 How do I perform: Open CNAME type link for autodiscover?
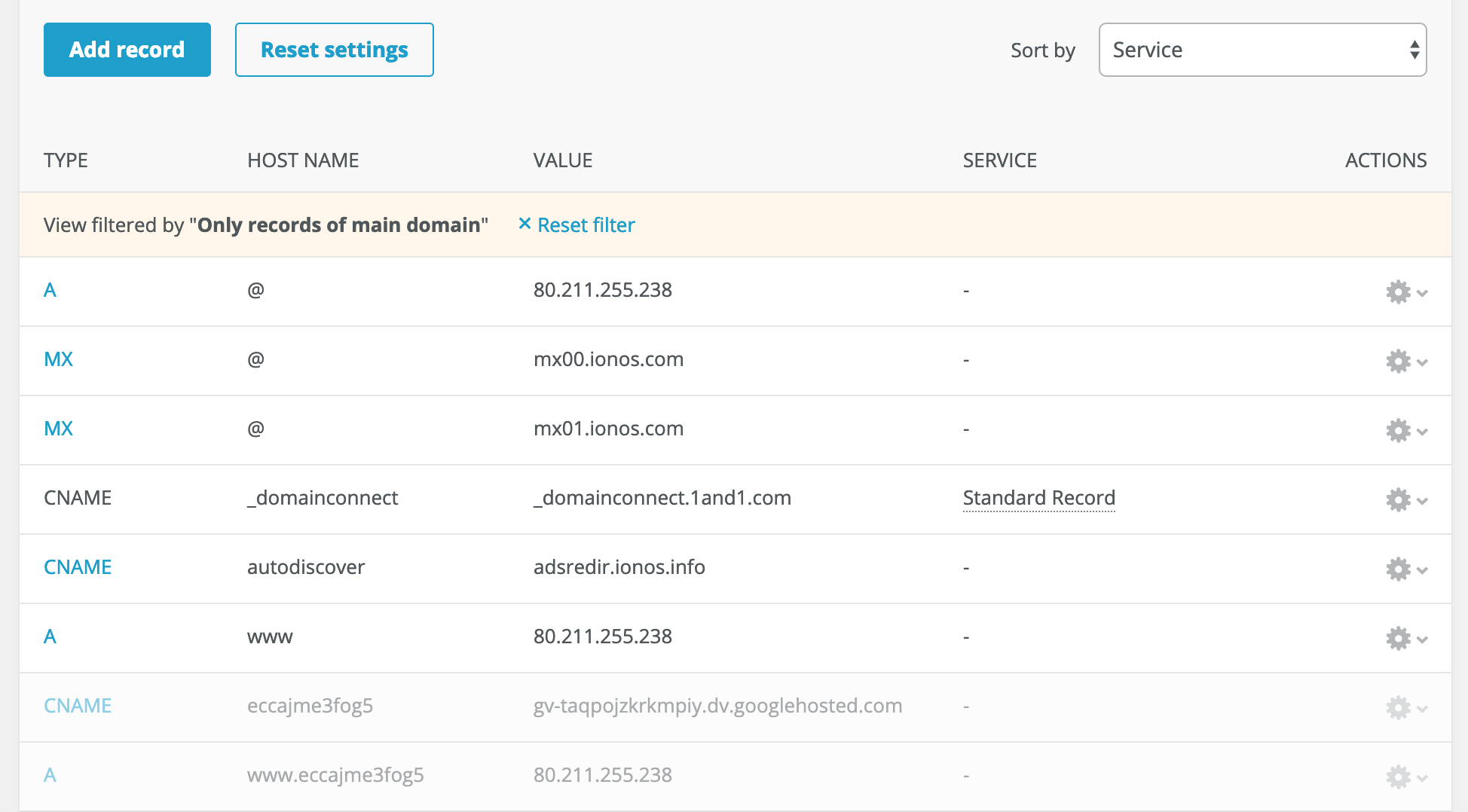[78, 567]
